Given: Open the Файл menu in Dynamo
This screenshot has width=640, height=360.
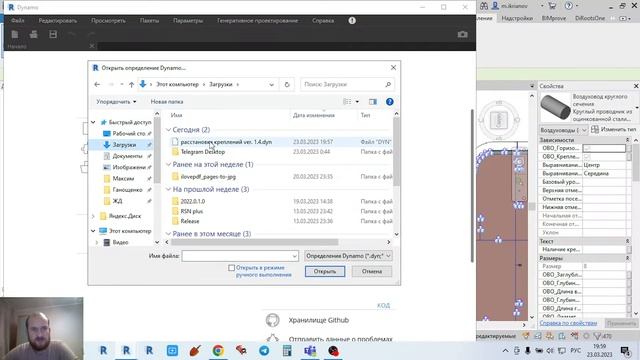Looking at the screenshot, I should pos(18,20).
